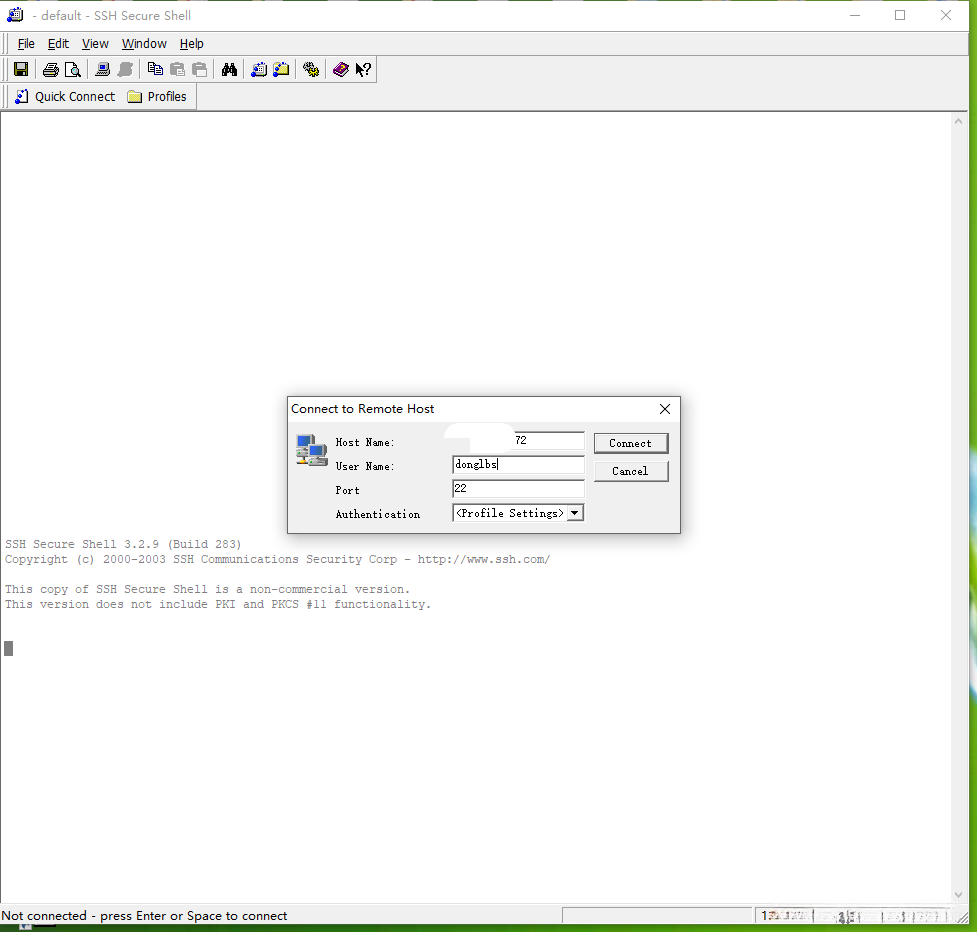Maximize the SSH Secure Shell window
Viewport: 977px width, 932px height.
[900, 15]
